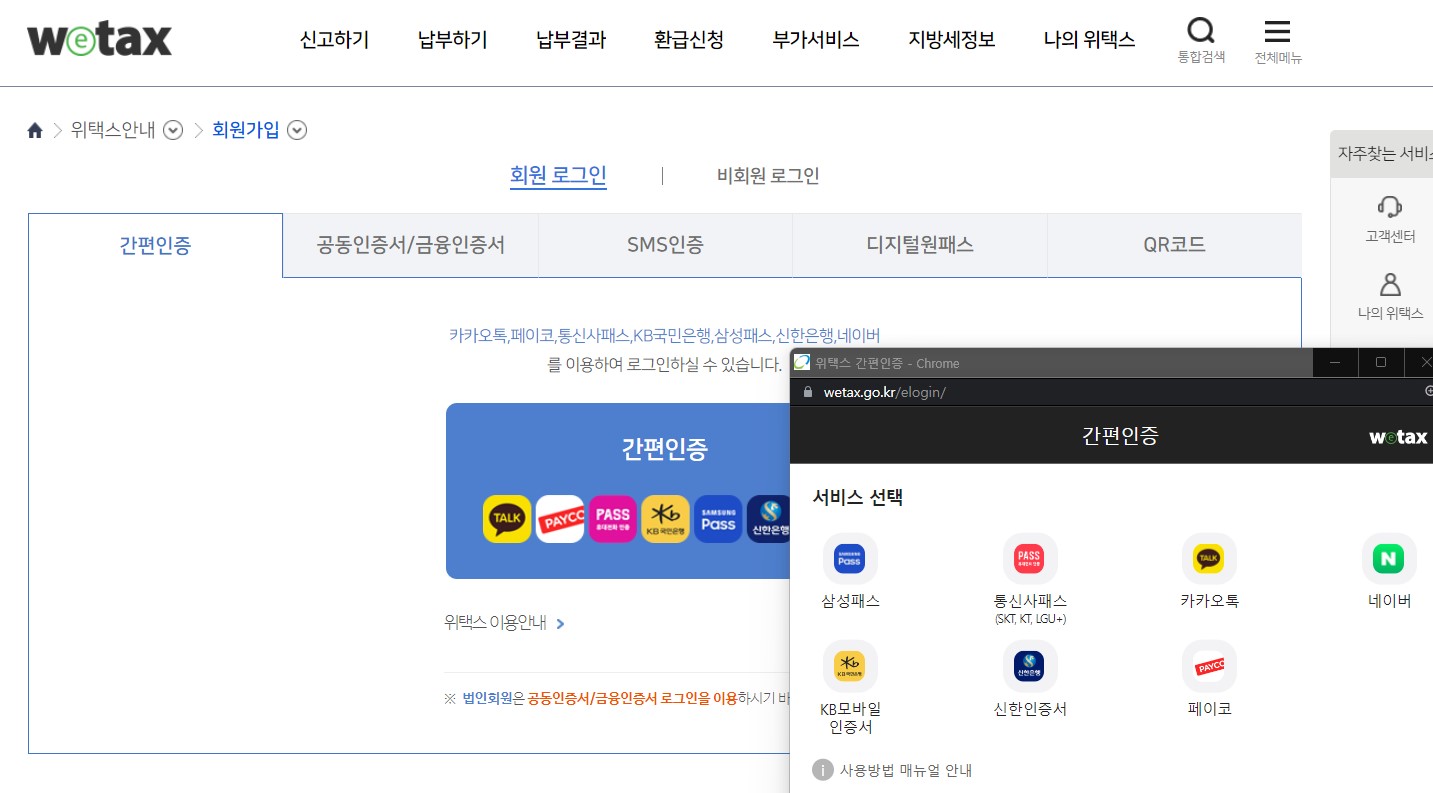Select the QR코드 tab

pyautogui.click(x=1174, y=245)
